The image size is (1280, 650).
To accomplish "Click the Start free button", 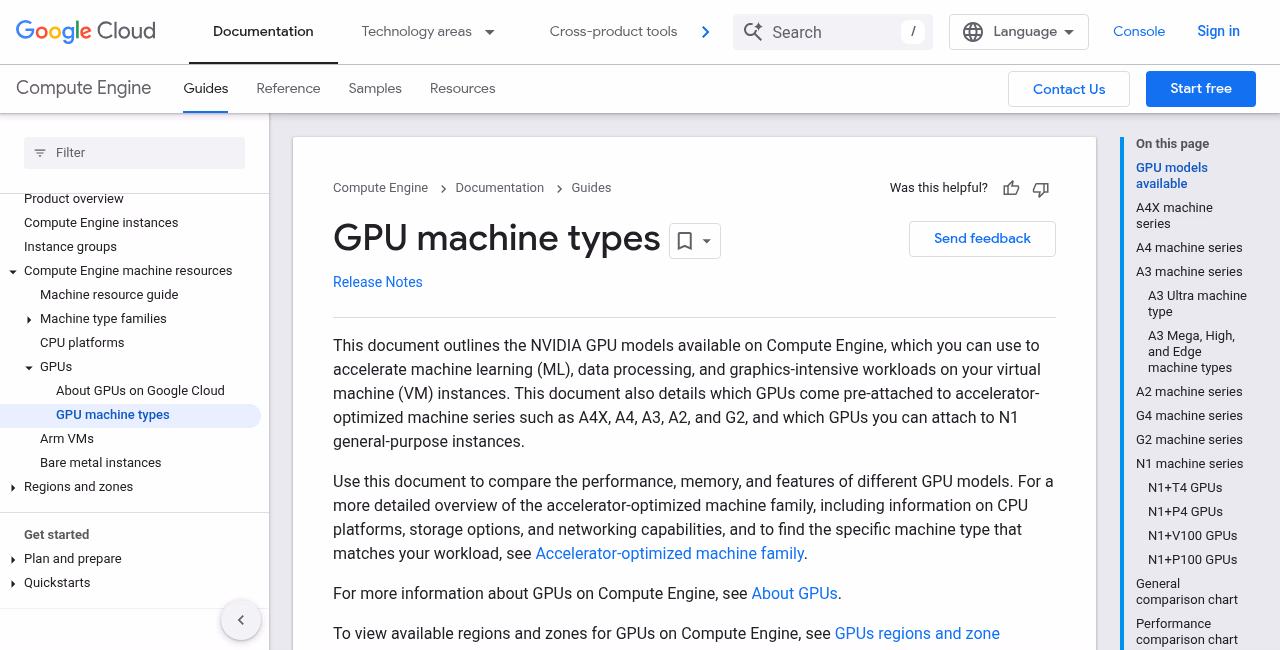I will pos(1201,89).
